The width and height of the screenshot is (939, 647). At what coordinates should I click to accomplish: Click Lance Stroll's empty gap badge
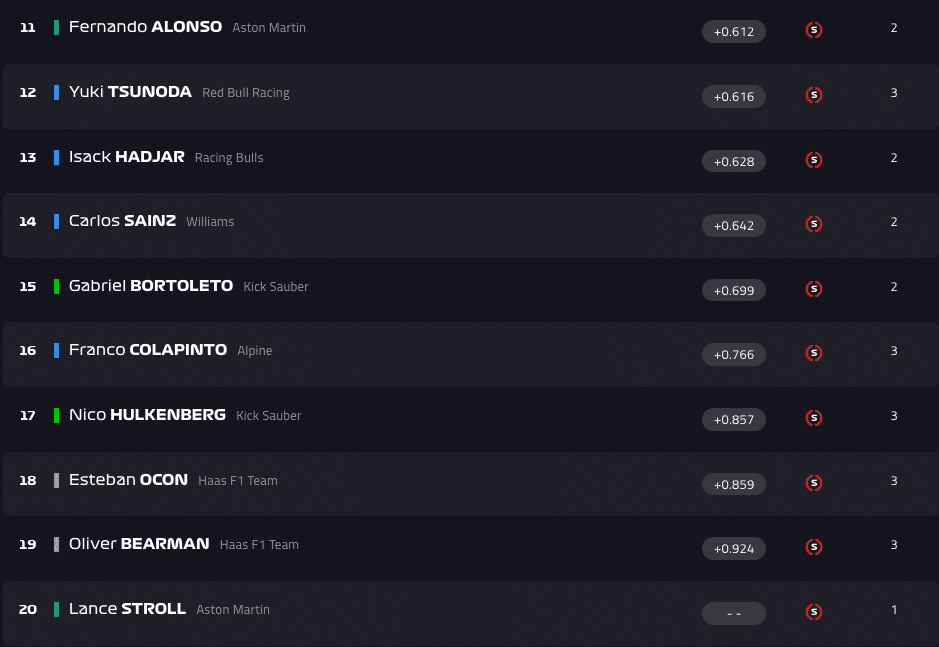tap(734, 613)
